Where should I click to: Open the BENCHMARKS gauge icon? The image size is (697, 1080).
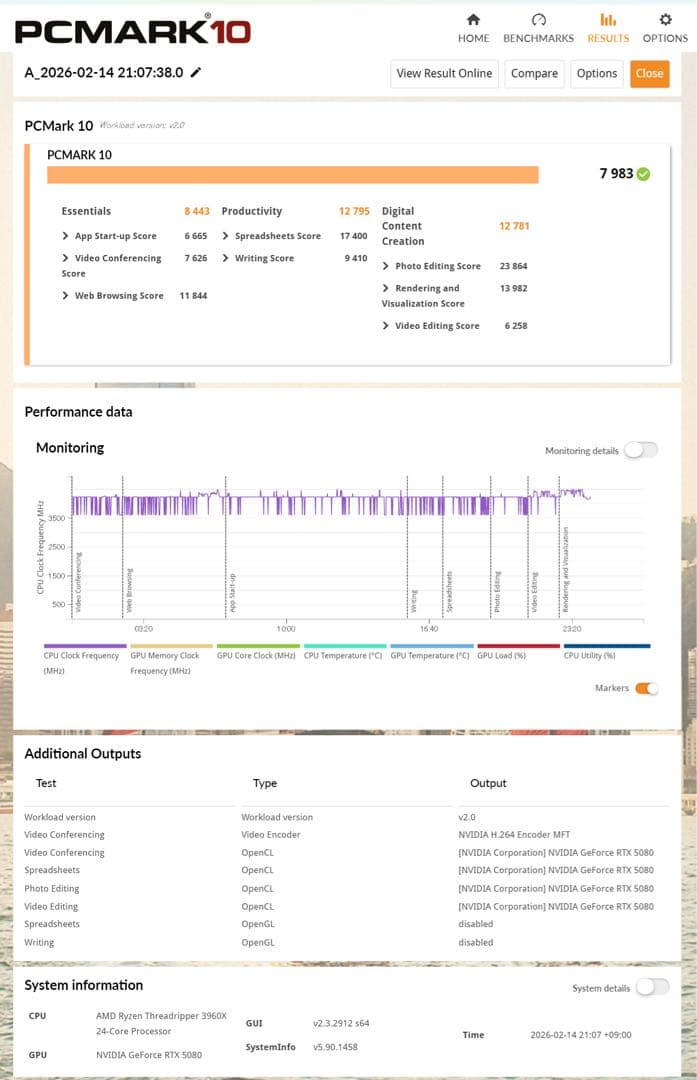coord(539,19)
